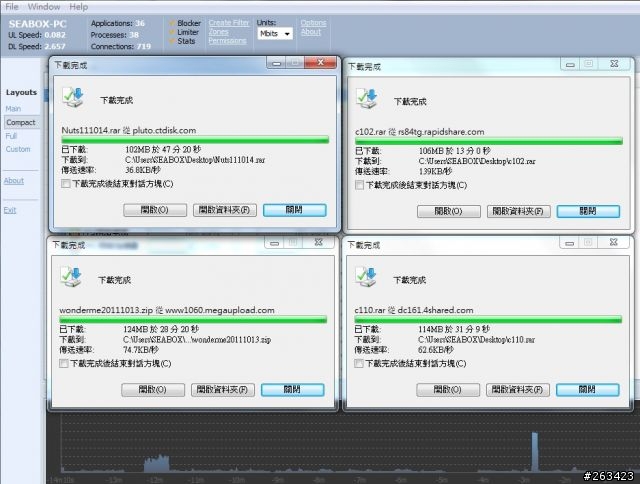The height and width of the screenshot is (484, 640).
Task: Open the File menu
Action: [11, 7]
